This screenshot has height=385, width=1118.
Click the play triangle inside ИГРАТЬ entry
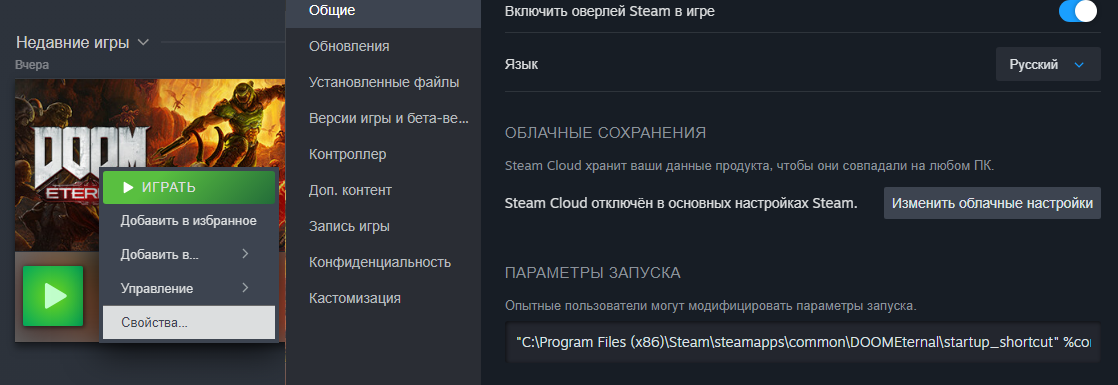(128, 188)
